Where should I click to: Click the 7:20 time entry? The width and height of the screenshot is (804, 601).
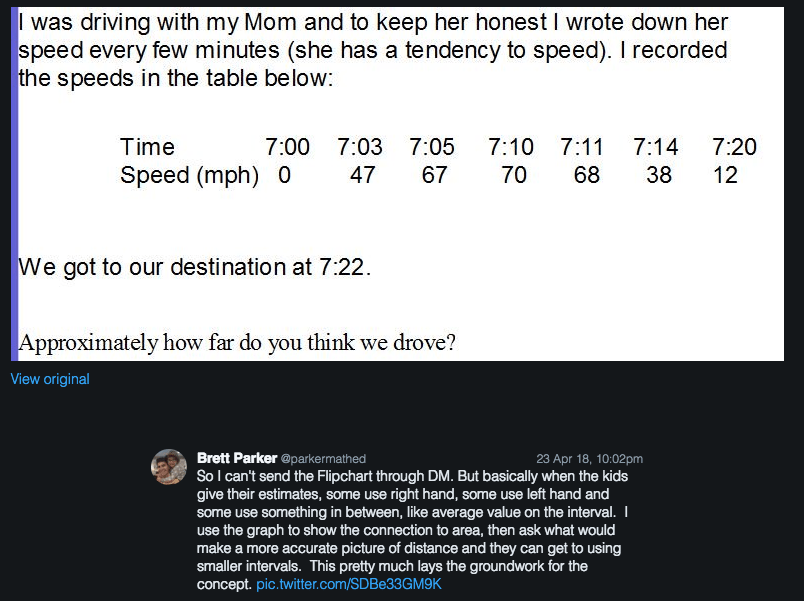[x=734, y=147]
